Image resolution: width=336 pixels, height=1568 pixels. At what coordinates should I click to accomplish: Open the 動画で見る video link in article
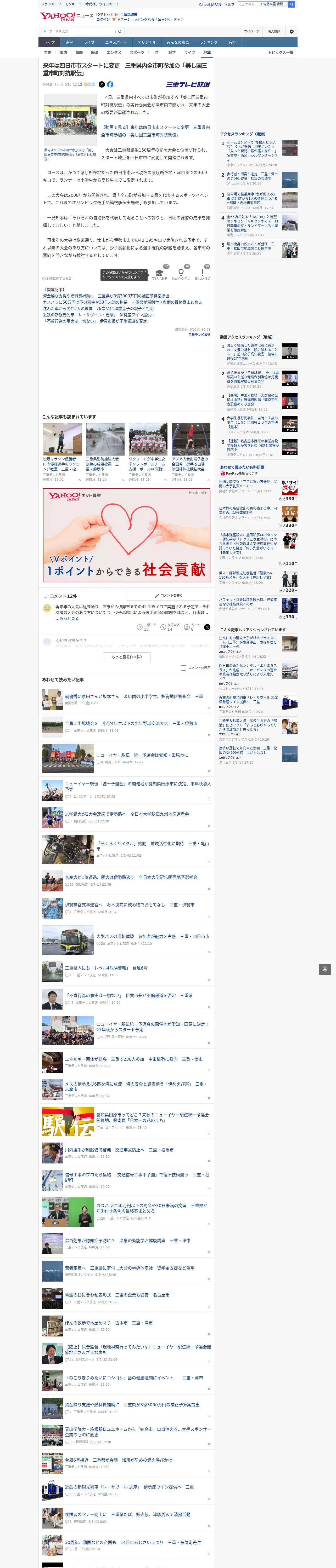155,131
